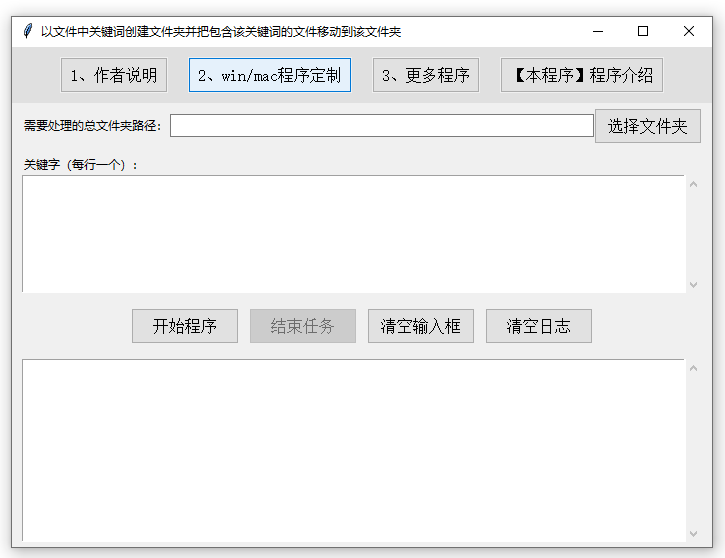Click the 需要处理的总文件夹路径 label
725x558 pixels.
point(92,126)
